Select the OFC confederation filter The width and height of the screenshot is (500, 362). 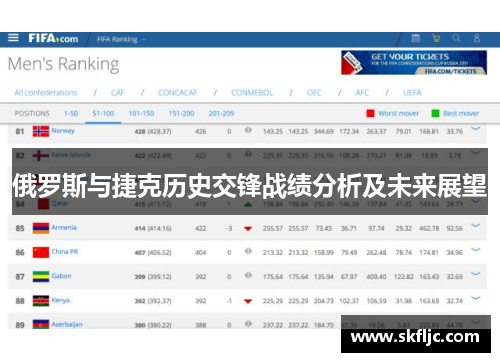pos(314,93)
